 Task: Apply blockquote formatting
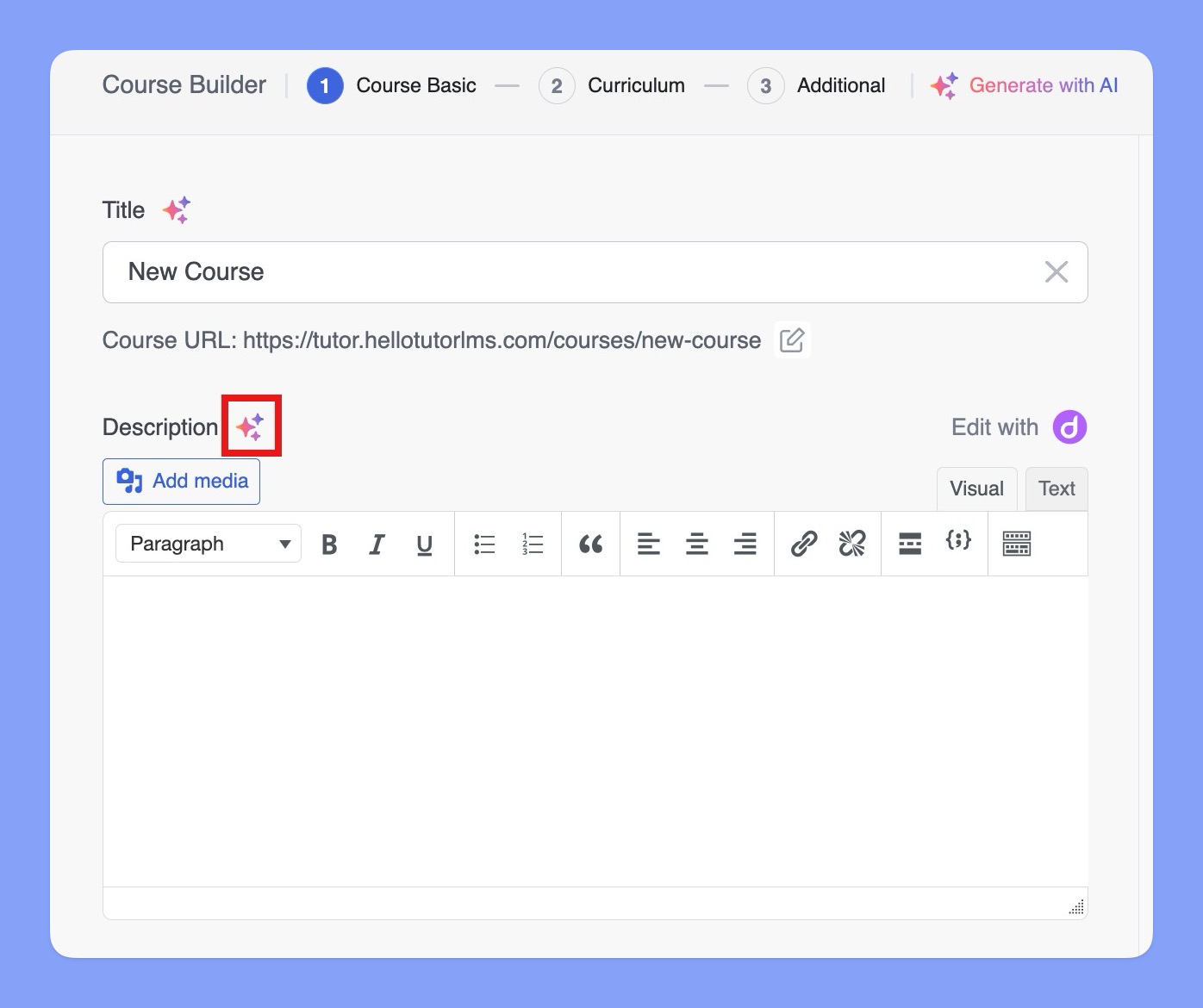pos(590,544)
